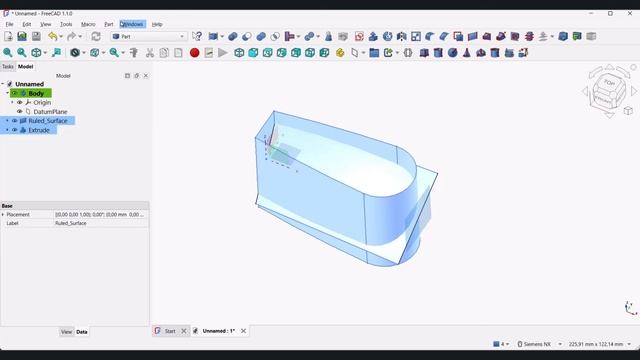640x360 pixels.
Task: Open the Help menu
Action: (x=157, y=24)
